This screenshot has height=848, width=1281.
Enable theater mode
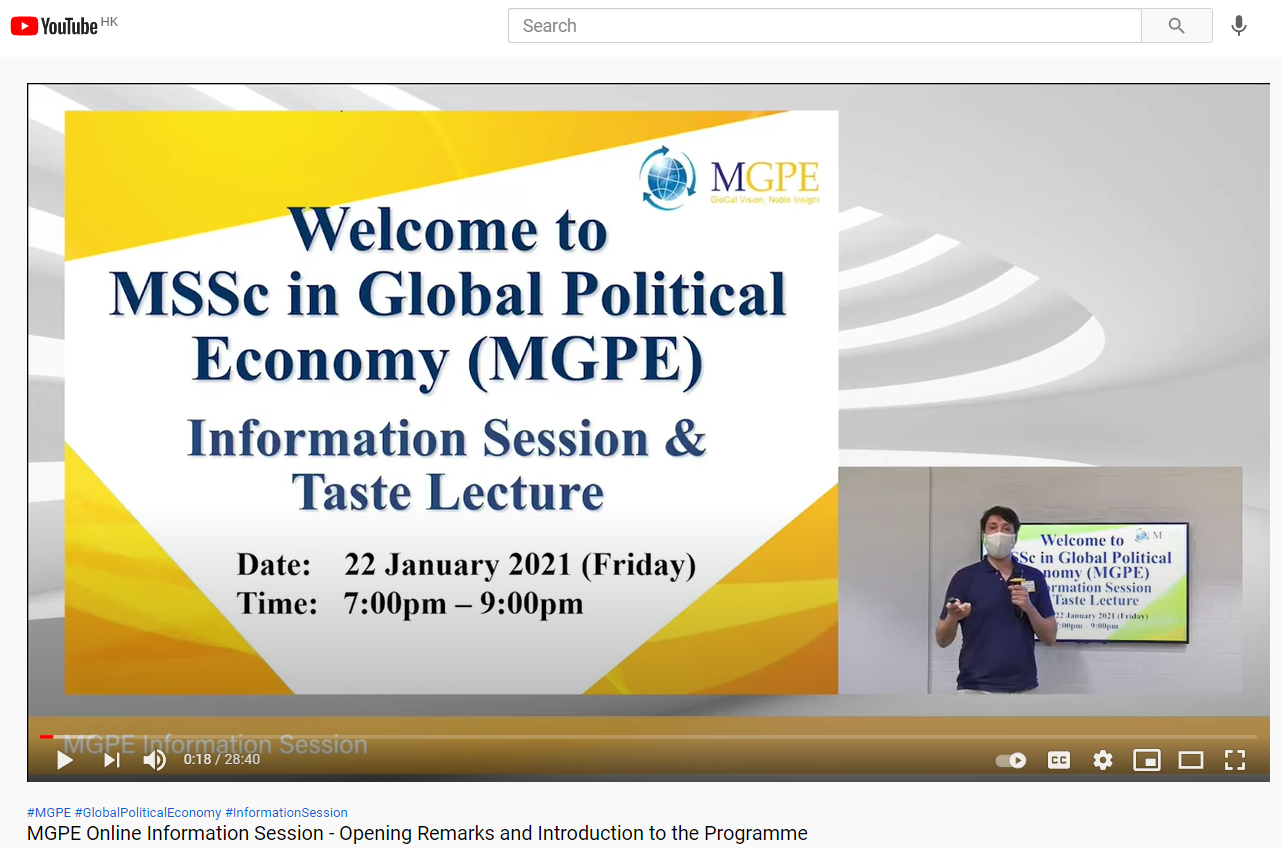pyautogui.click(x=1190, y=760)
